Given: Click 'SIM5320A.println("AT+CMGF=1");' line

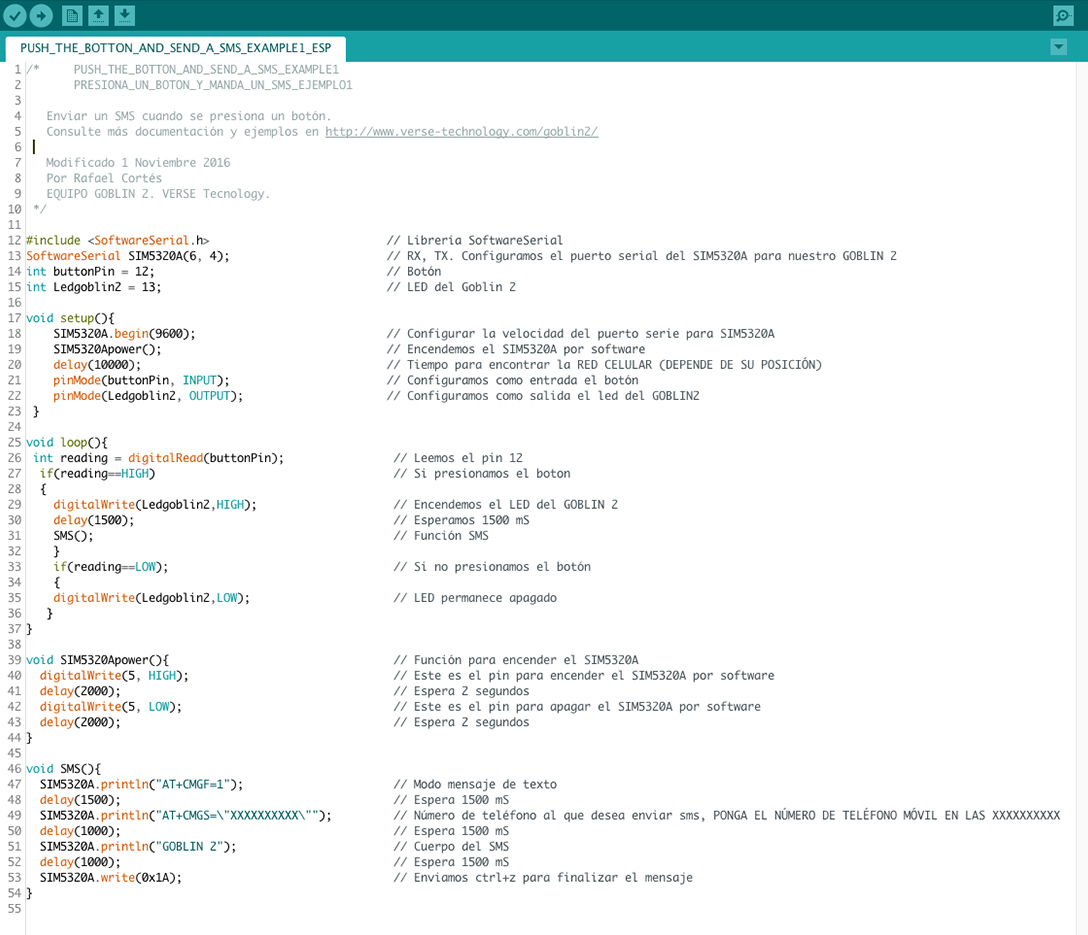Looking at the screenshot, I should 142,784.
